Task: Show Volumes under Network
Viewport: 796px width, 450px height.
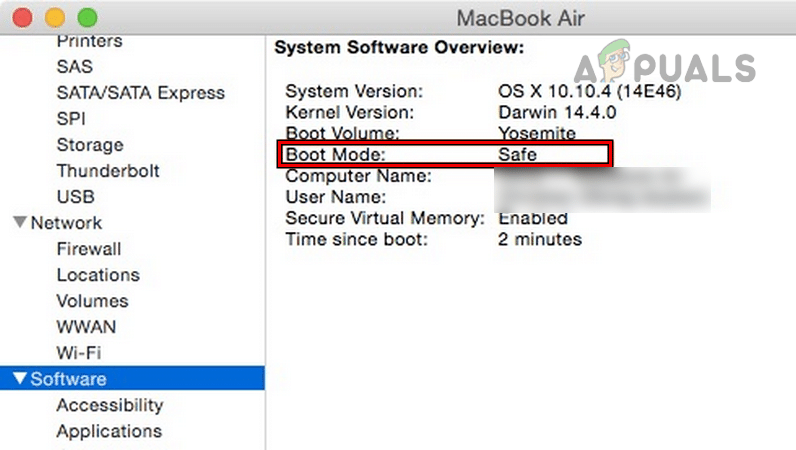Action: tap(92, 301)
